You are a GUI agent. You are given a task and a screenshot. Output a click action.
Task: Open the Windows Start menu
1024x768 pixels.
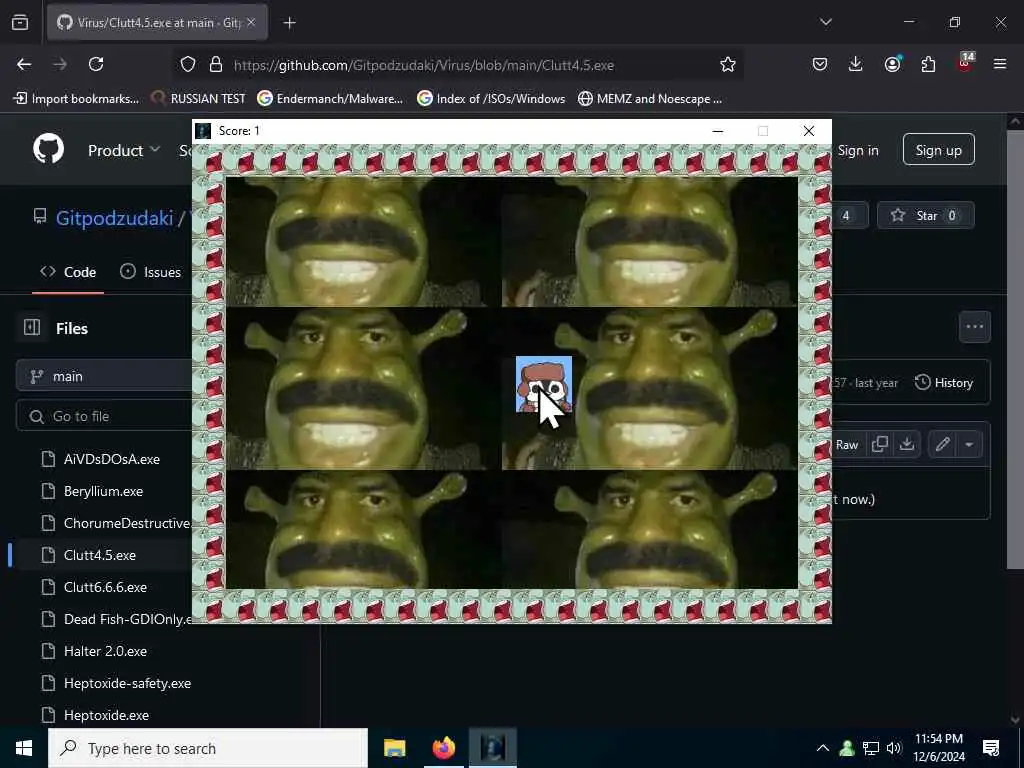pos(24,748)
